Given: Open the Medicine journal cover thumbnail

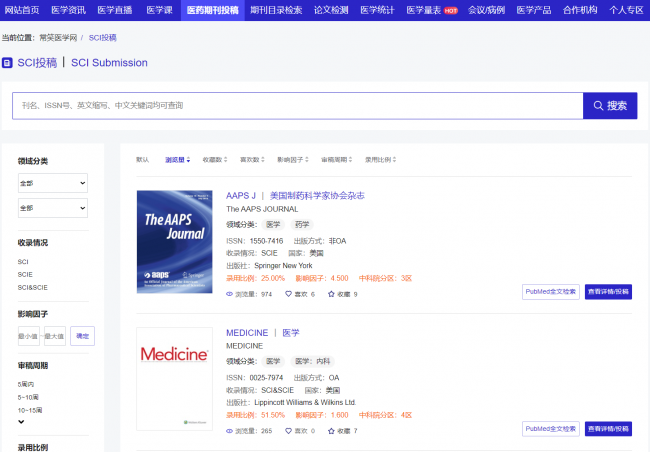Looking at the screenshot, I should (x=175, y=379).
